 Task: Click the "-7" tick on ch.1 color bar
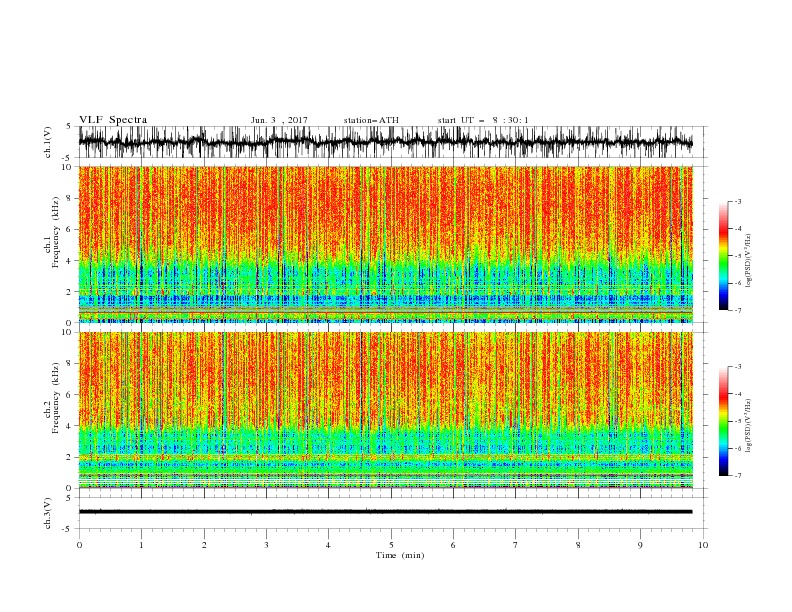click(x=737, y=310)
